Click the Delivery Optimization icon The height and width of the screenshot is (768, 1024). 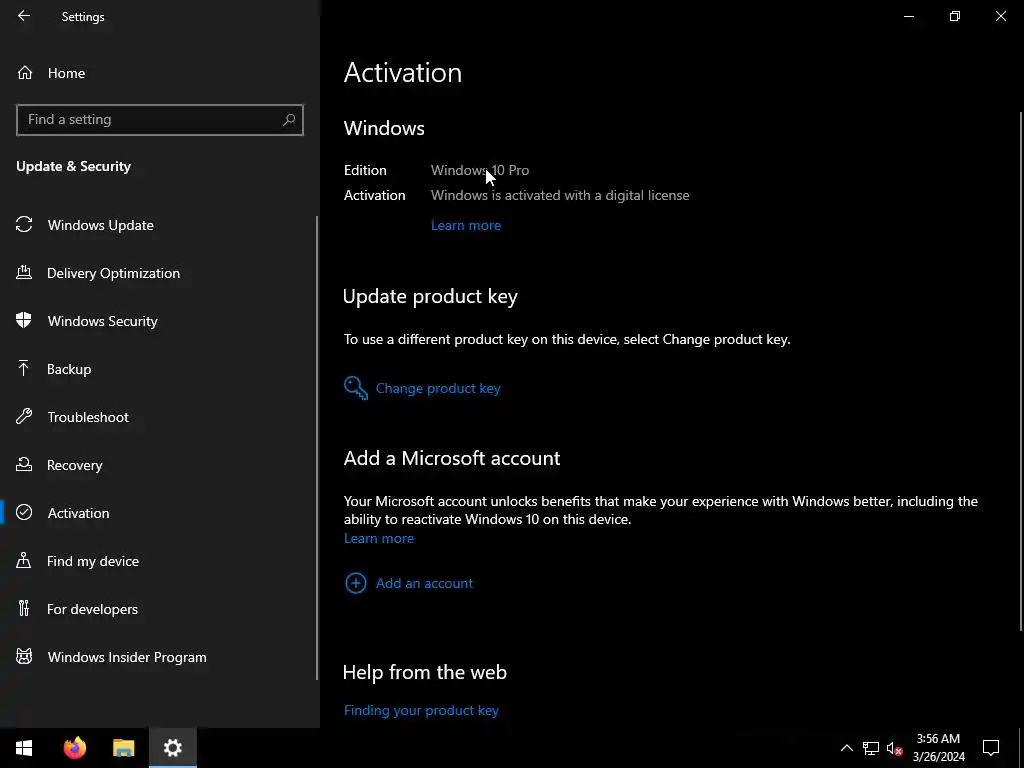click(24, 272)
